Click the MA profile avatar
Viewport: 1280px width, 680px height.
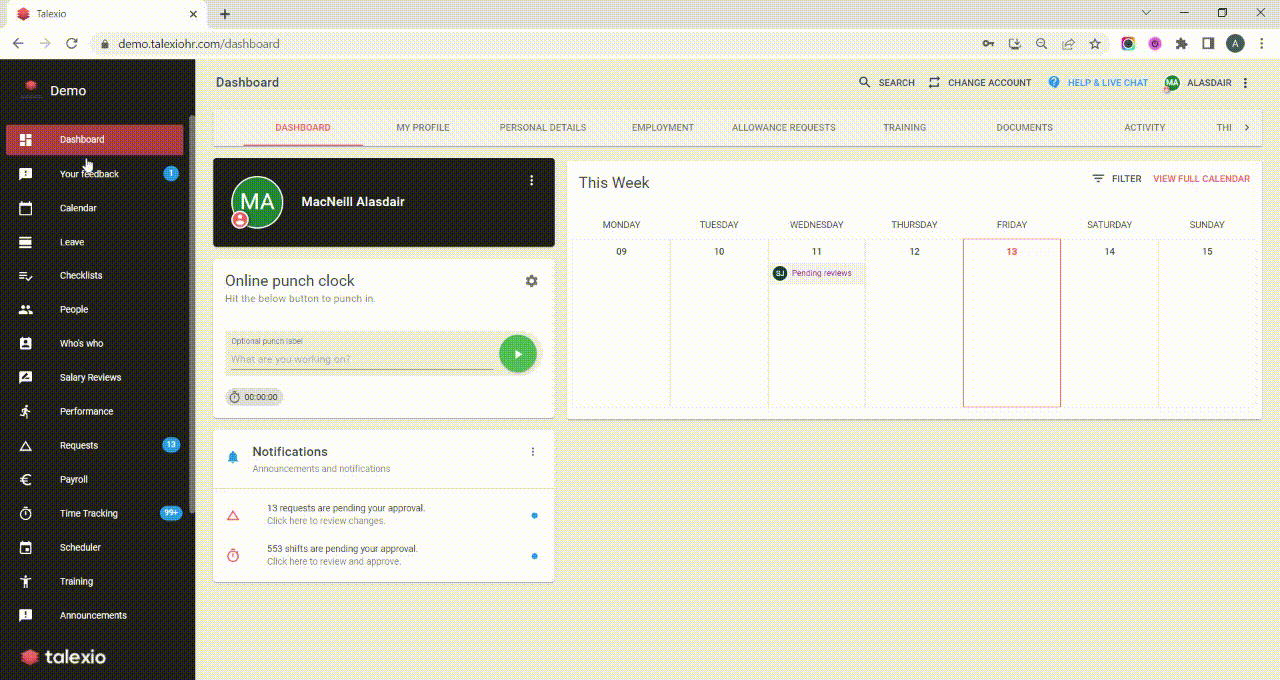click(257, 202)
